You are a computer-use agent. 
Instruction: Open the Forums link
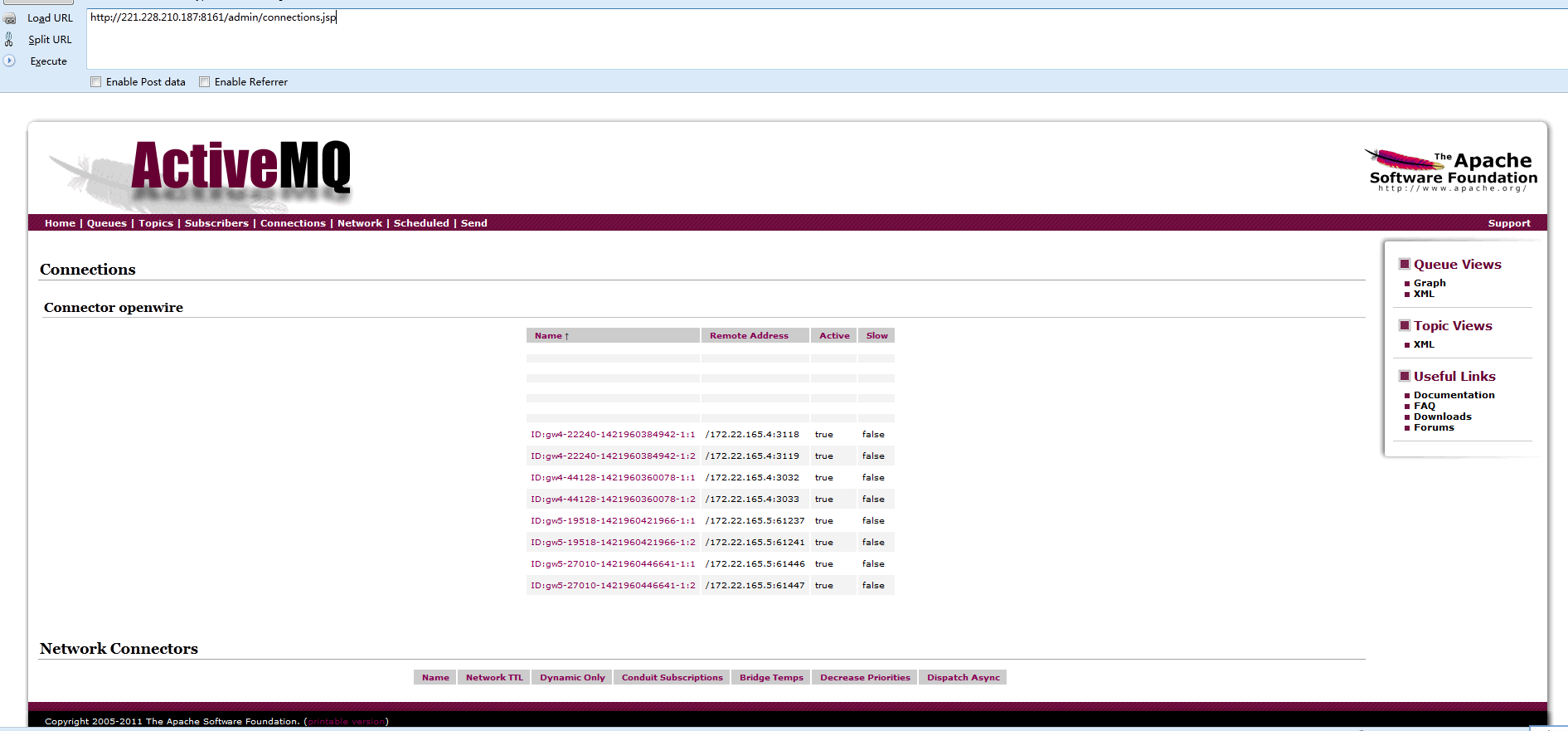(x=1434, y=427)
